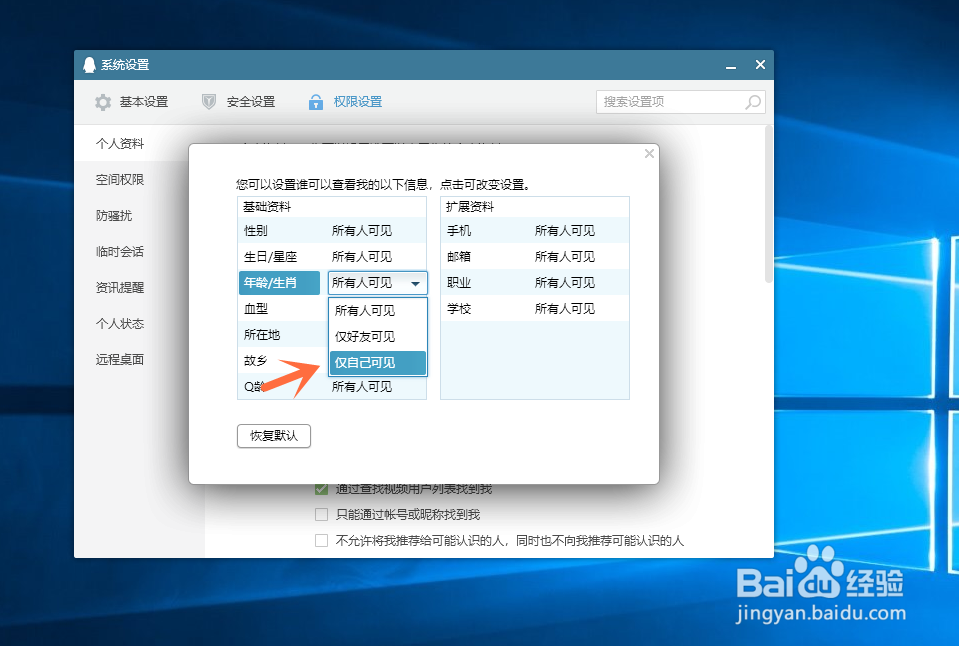The image size is (959, 646).
Task: Click the gear icon beside 基本设置
Action: pos(103,101)
